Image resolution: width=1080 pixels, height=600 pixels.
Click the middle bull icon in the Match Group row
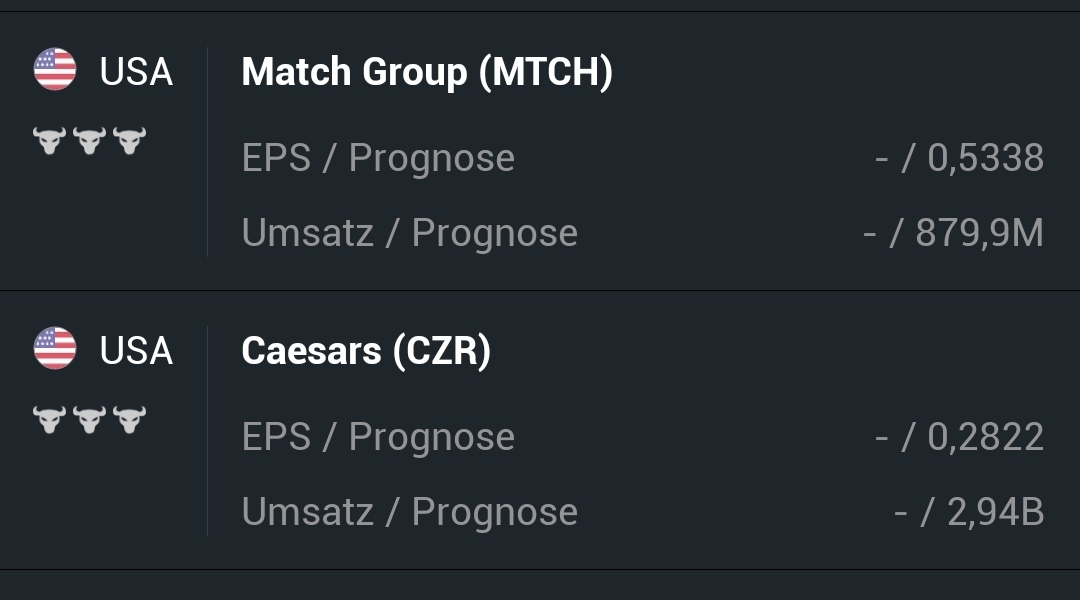click(x=89, y=140)
